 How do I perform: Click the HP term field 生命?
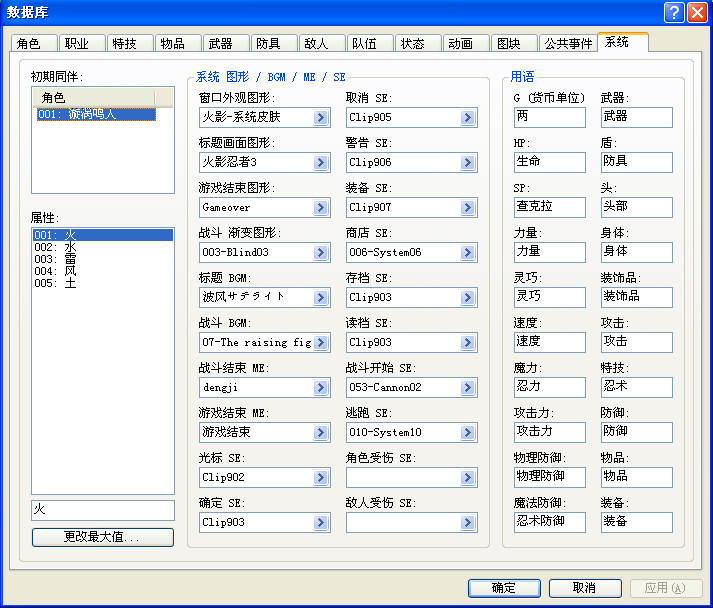[x=550, y=162]
